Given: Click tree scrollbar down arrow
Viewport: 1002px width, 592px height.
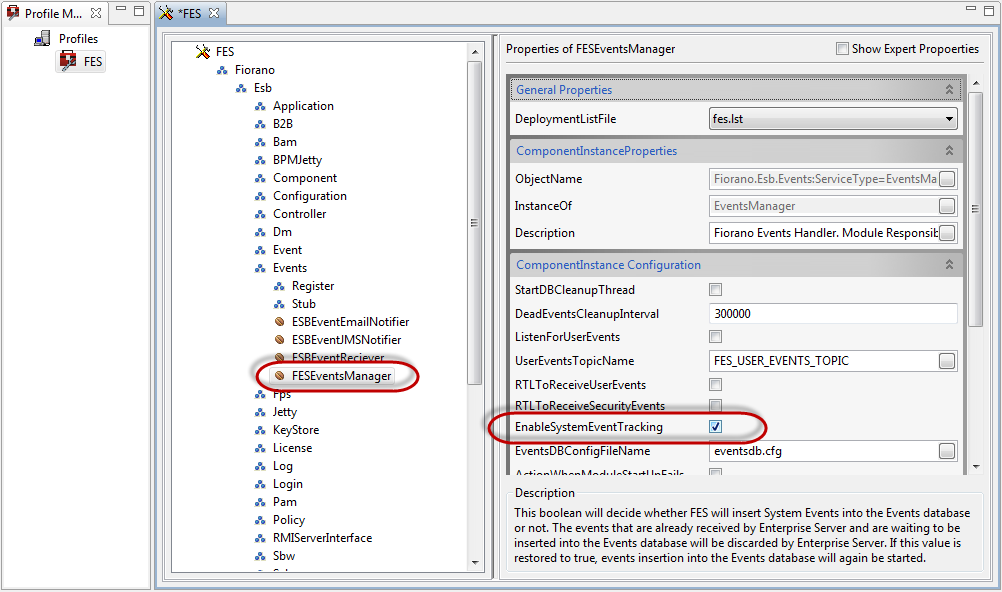Looking at the screenshot, I should point(475,563).
